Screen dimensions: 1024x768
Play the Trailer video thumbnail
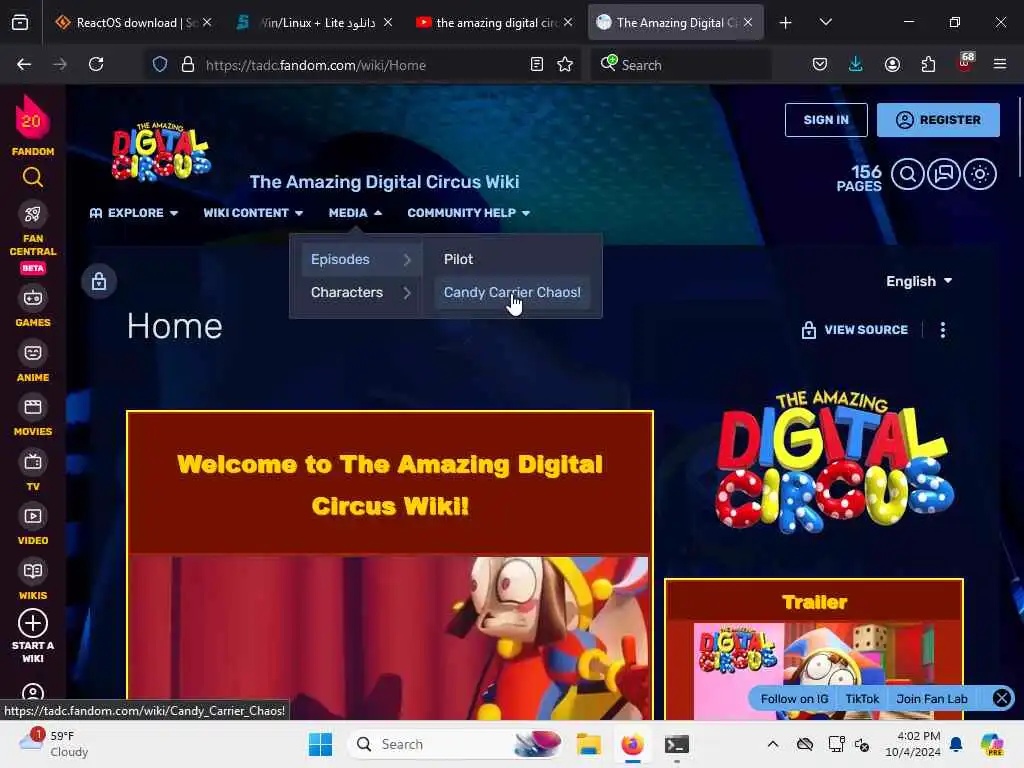tap(814, 671)
